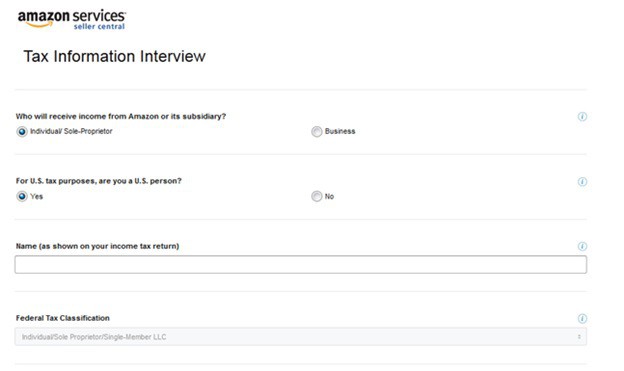
Task: Click the 'Federal Tax Classification' label
Action: tap(62, 318)
